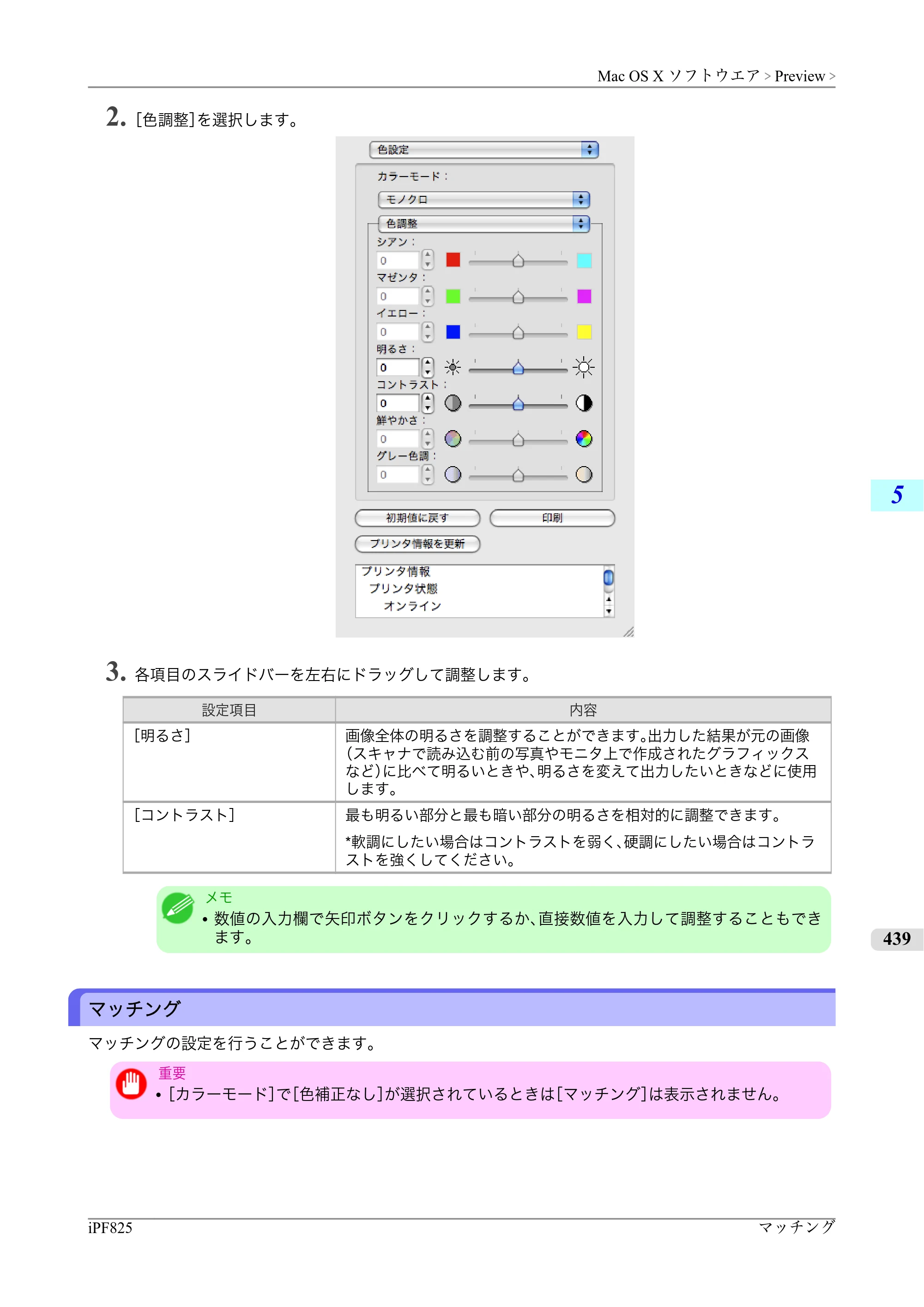
Task: Click the red swatch next to cyan slider
Action: (453, 260)
